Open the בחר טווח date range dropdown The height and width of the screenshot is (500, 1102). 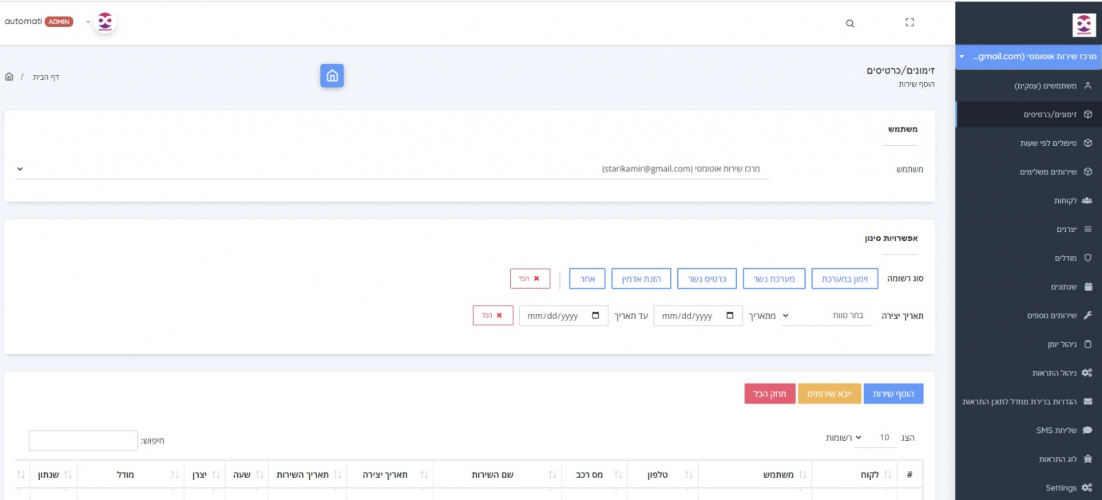[826, 316]
